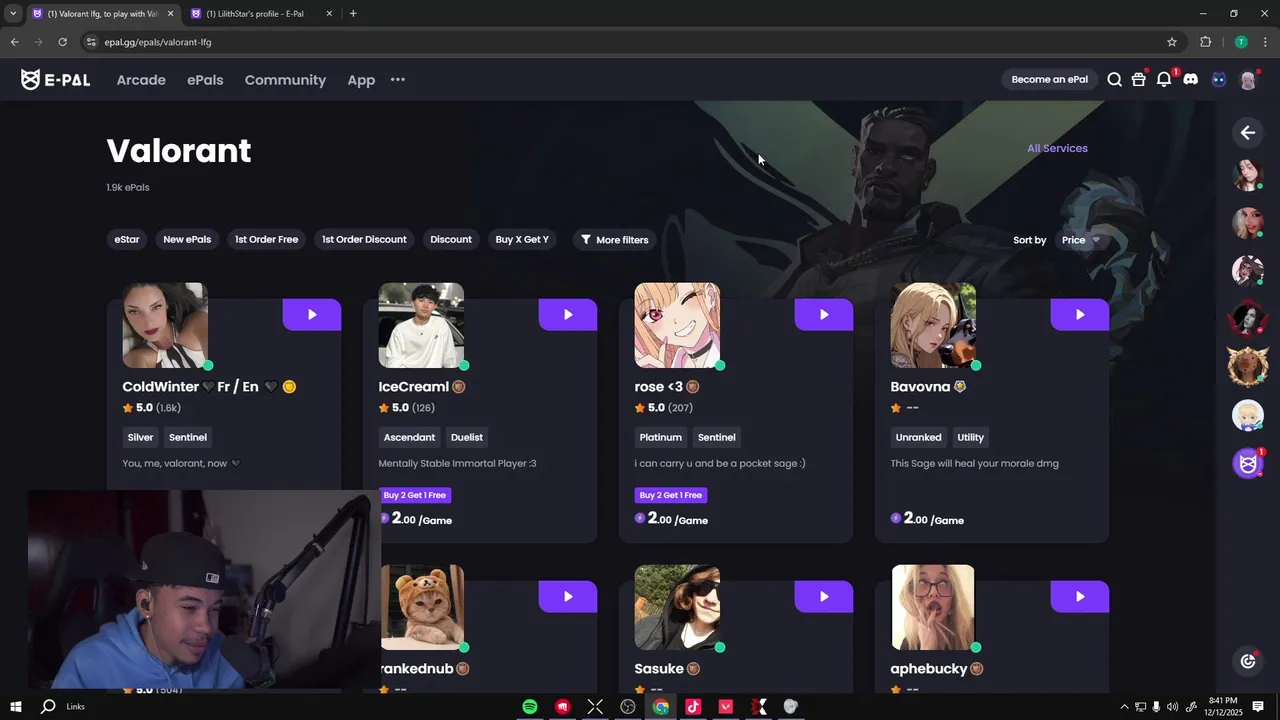Open the notifications bell
The image size is (1280, 720).
[1164, 80]
